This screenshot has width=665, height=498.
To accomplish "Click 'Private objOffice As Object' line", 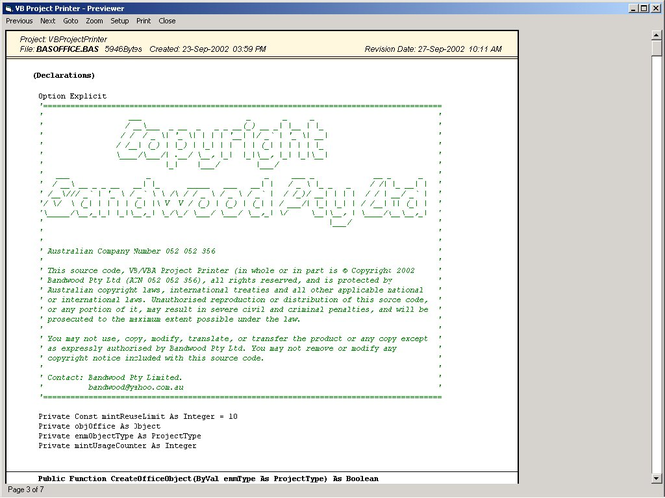I will (100, 426).
